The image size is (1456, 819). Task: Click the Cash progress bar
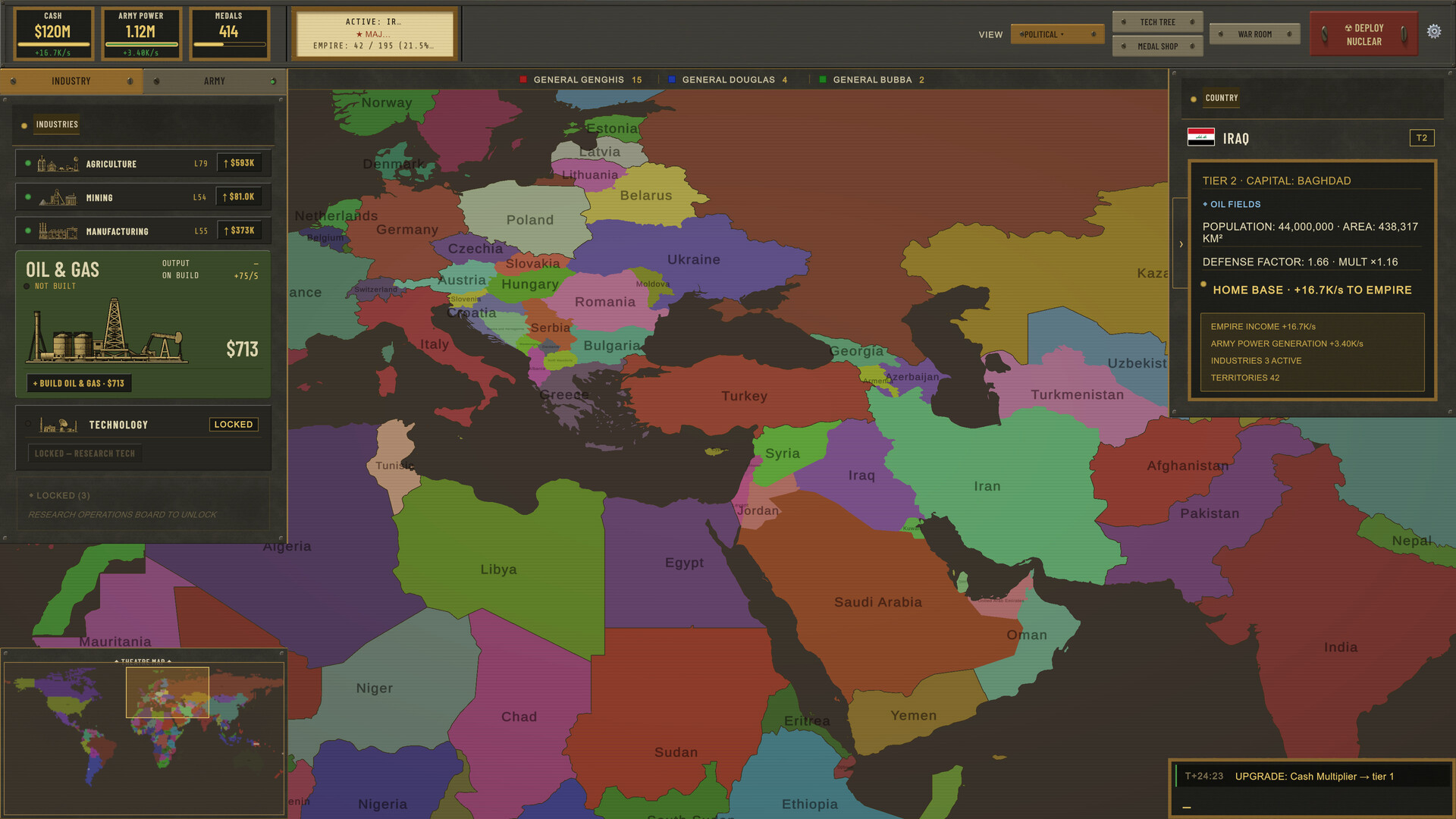(x=53, y=45)
